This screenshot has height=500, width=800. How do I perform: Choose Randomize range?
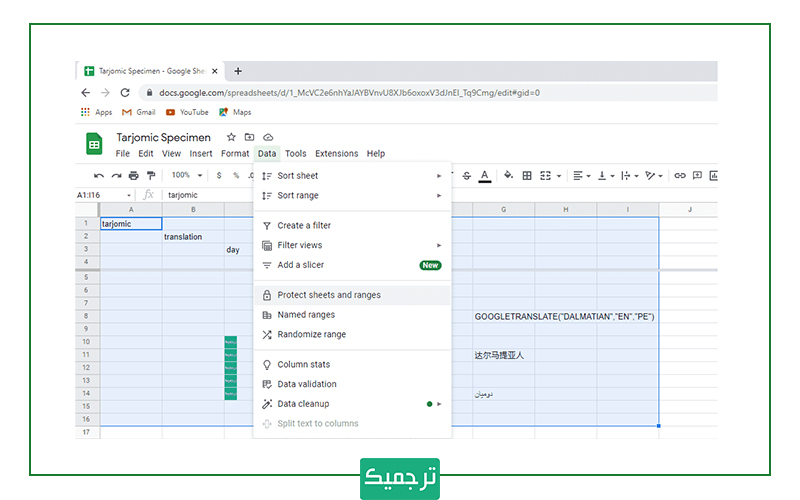coord(352,334)
